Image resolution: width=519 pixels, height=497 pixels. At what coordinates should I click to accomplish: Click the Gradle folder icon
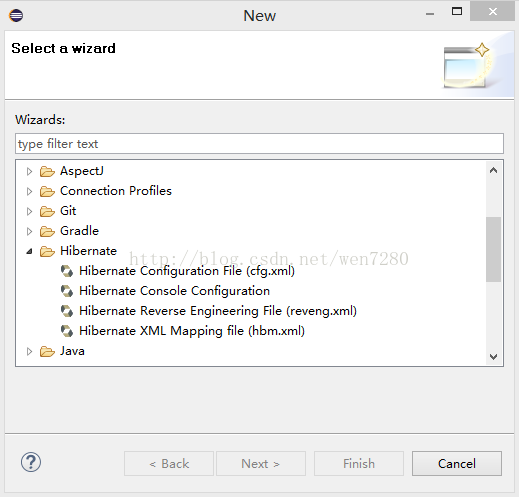click(x=47, y=231)
